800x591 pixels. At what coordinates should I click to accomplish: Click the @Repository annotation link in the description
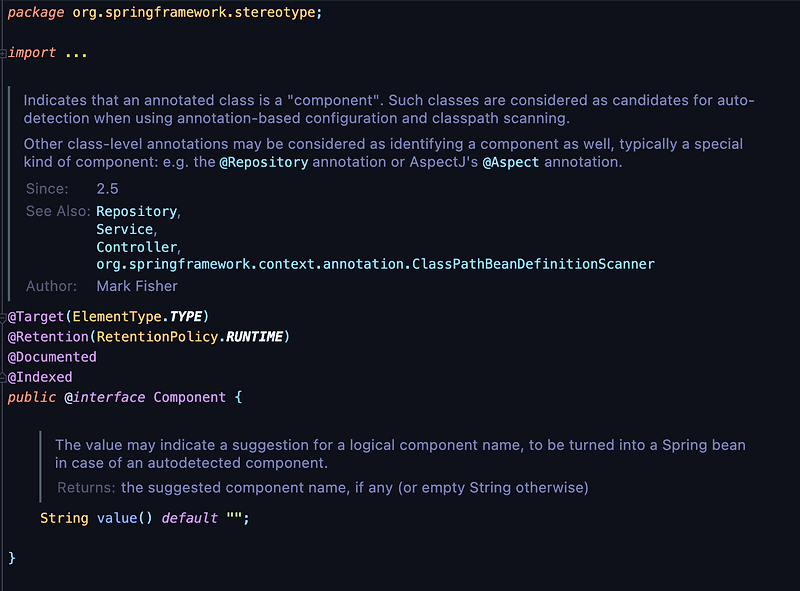[265, 160]
